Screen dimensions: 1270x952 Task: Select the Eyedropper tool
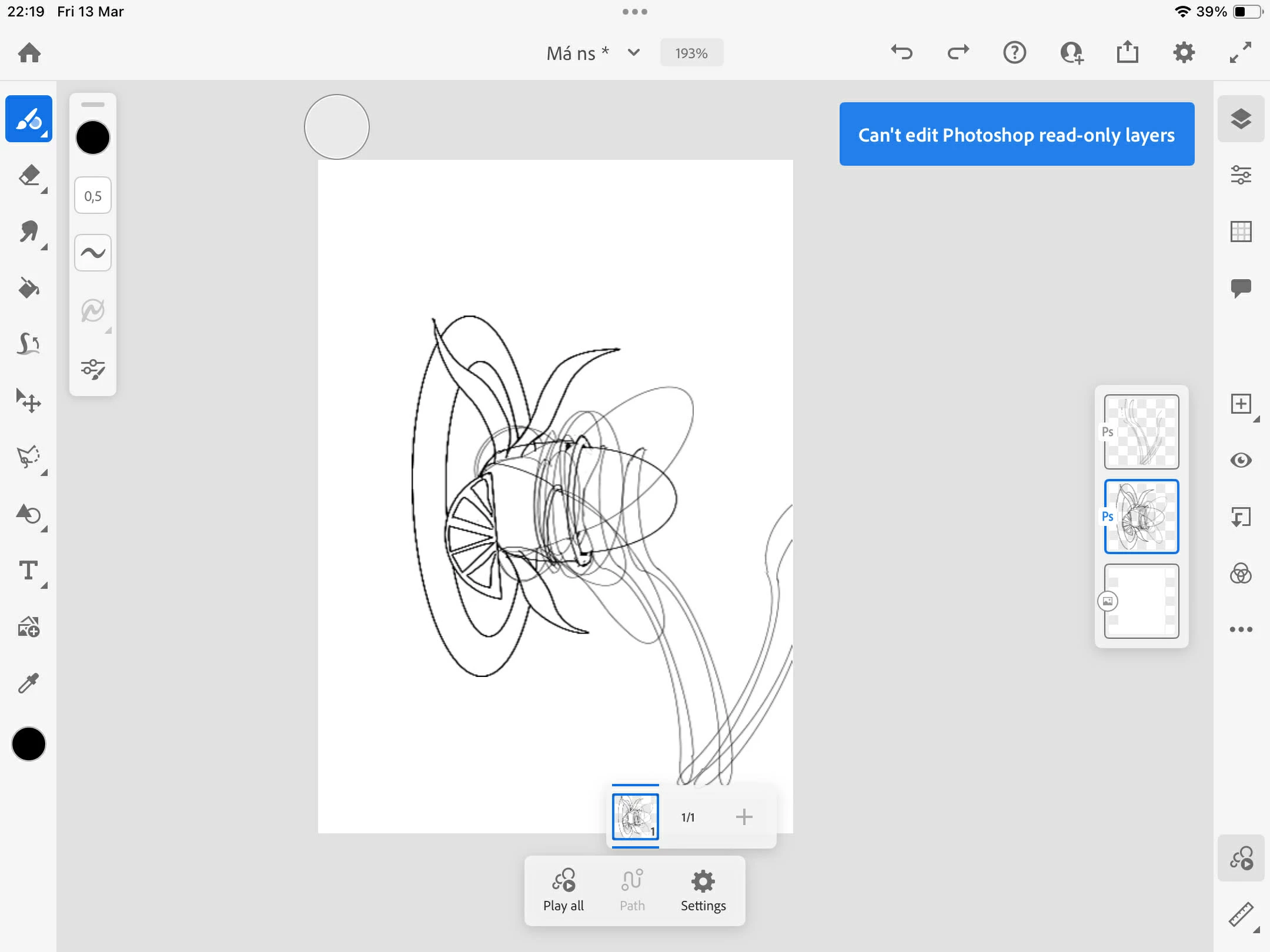29,683
